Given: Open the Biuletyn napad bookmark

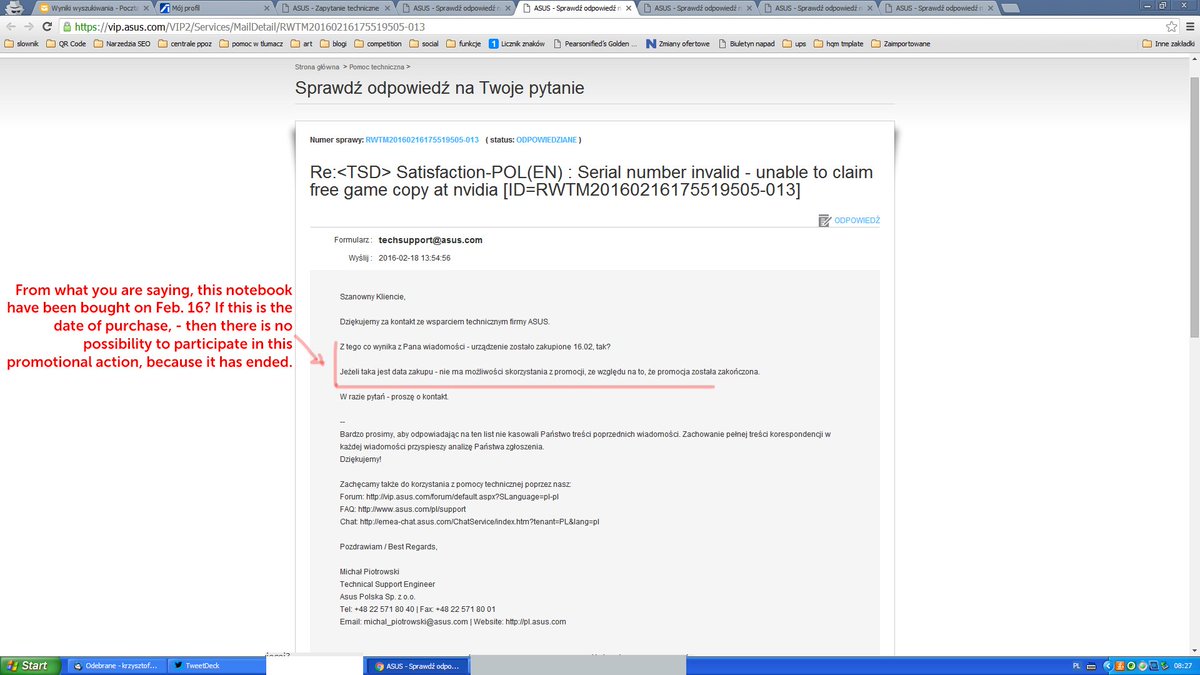Looking at the screenshot, I should tap(748, 44).
